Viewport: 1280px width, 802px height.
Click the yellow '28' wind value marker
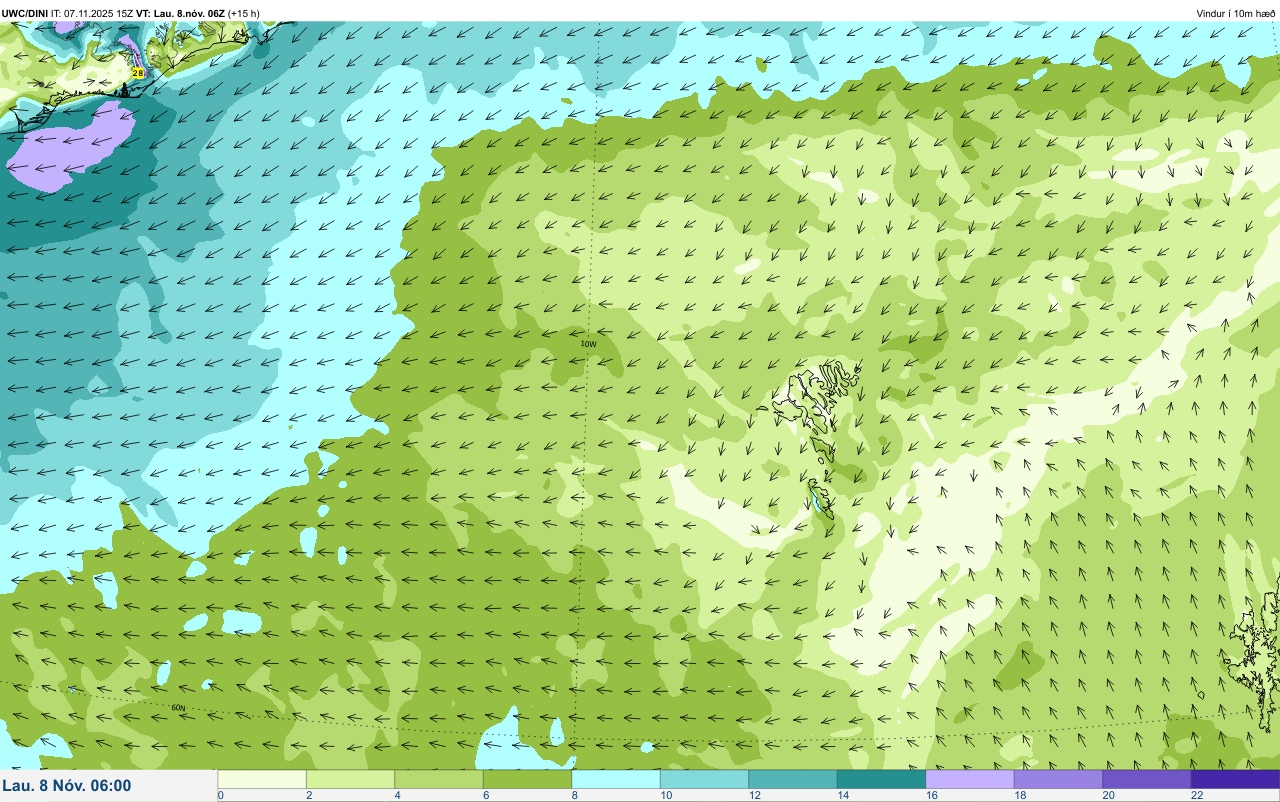tap(138, 73)
